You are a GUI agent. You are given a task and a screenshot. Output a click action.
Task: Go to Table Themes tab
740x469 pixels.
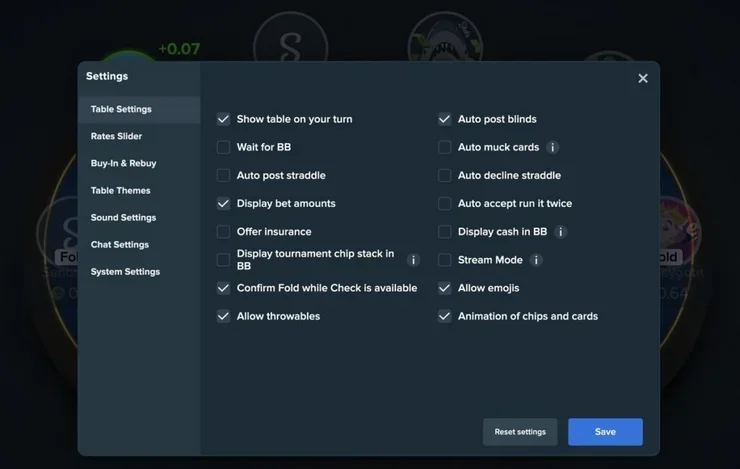(121, 190)
